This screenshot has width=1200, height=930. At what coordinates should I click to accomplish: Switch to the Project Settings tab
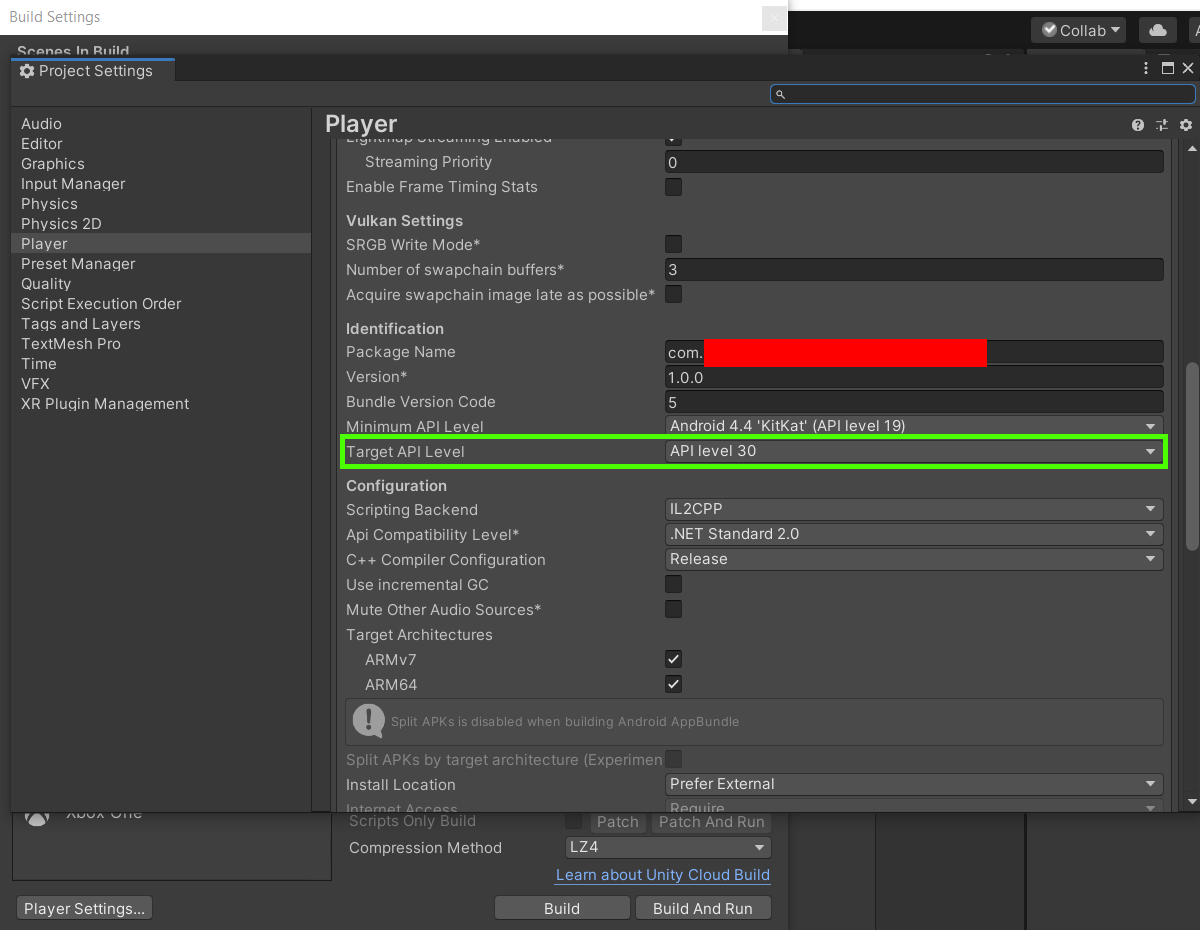click(93, 71)
